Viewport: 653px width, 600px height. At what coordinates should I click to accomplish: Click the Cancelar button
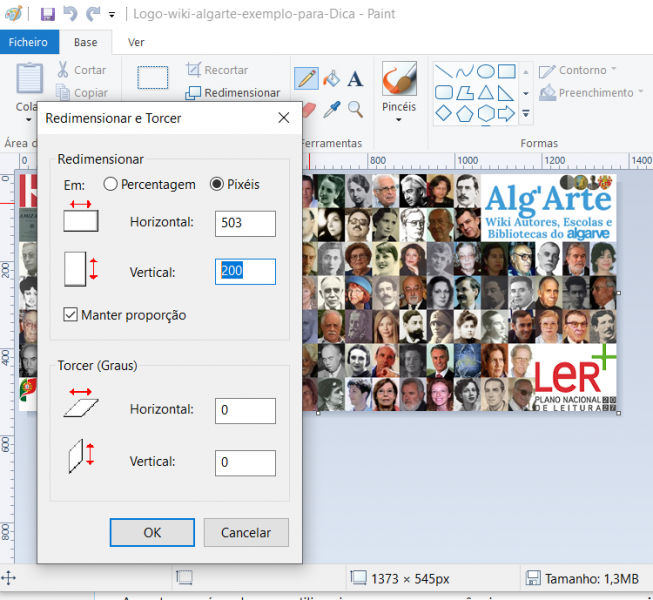[246, 533]
